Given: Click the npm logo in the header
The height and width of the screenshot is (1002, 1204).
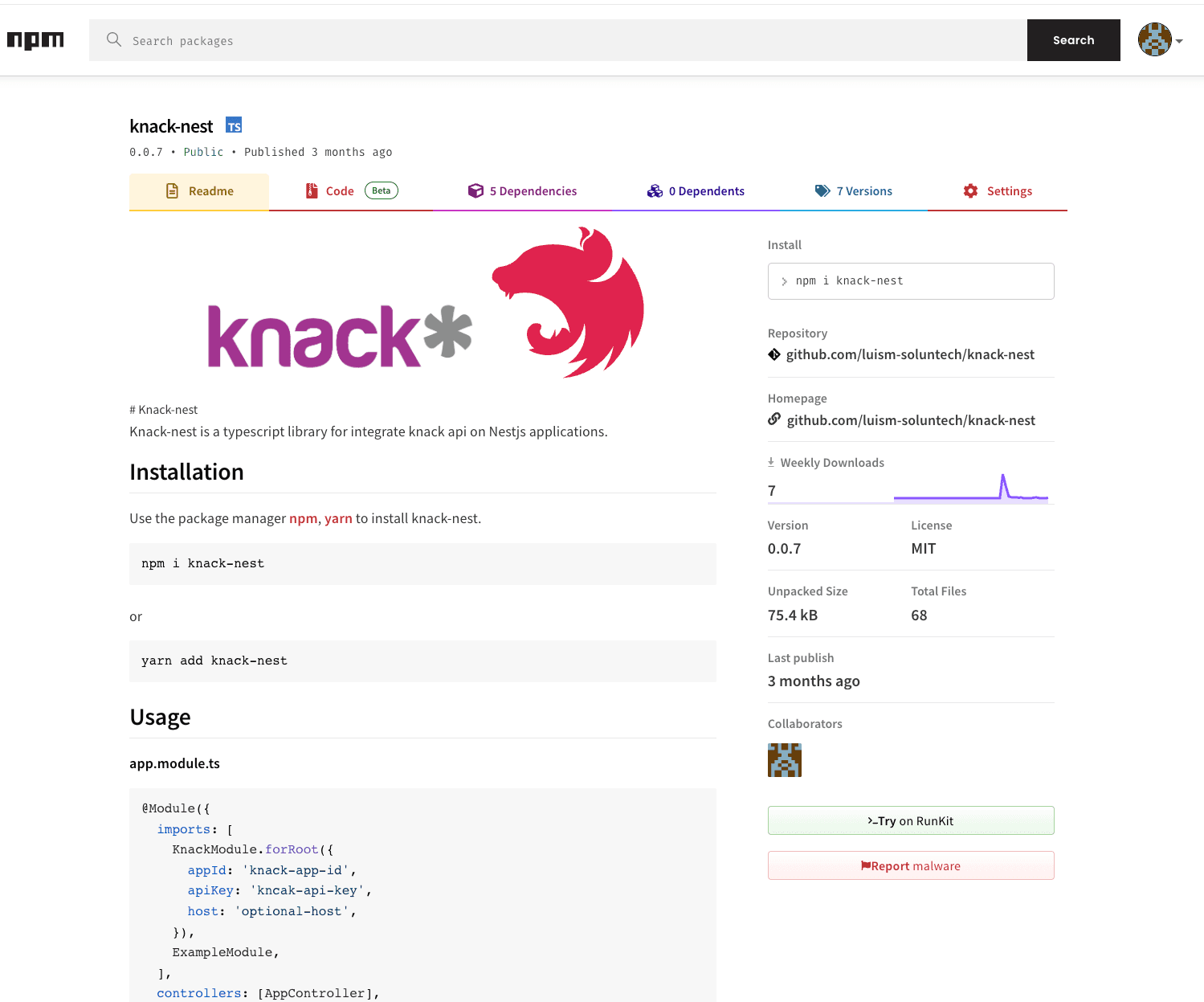Looking at the screenshot, I should point(35,40).
